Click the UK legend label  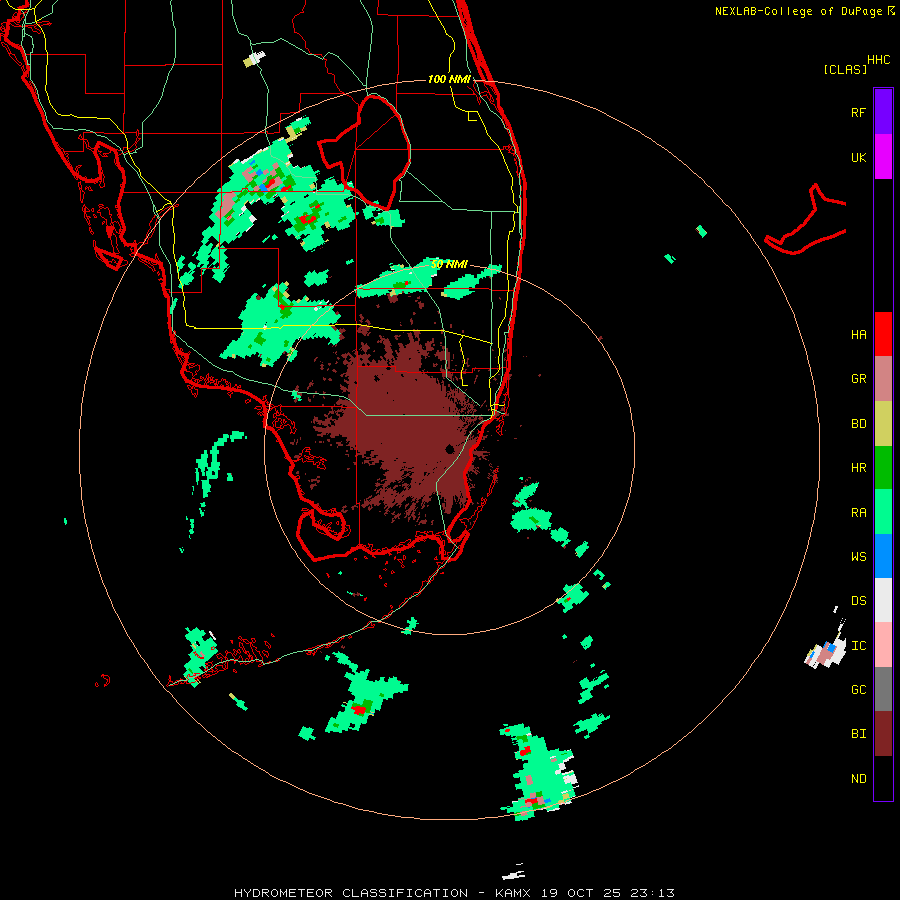(x=859, y=157)
